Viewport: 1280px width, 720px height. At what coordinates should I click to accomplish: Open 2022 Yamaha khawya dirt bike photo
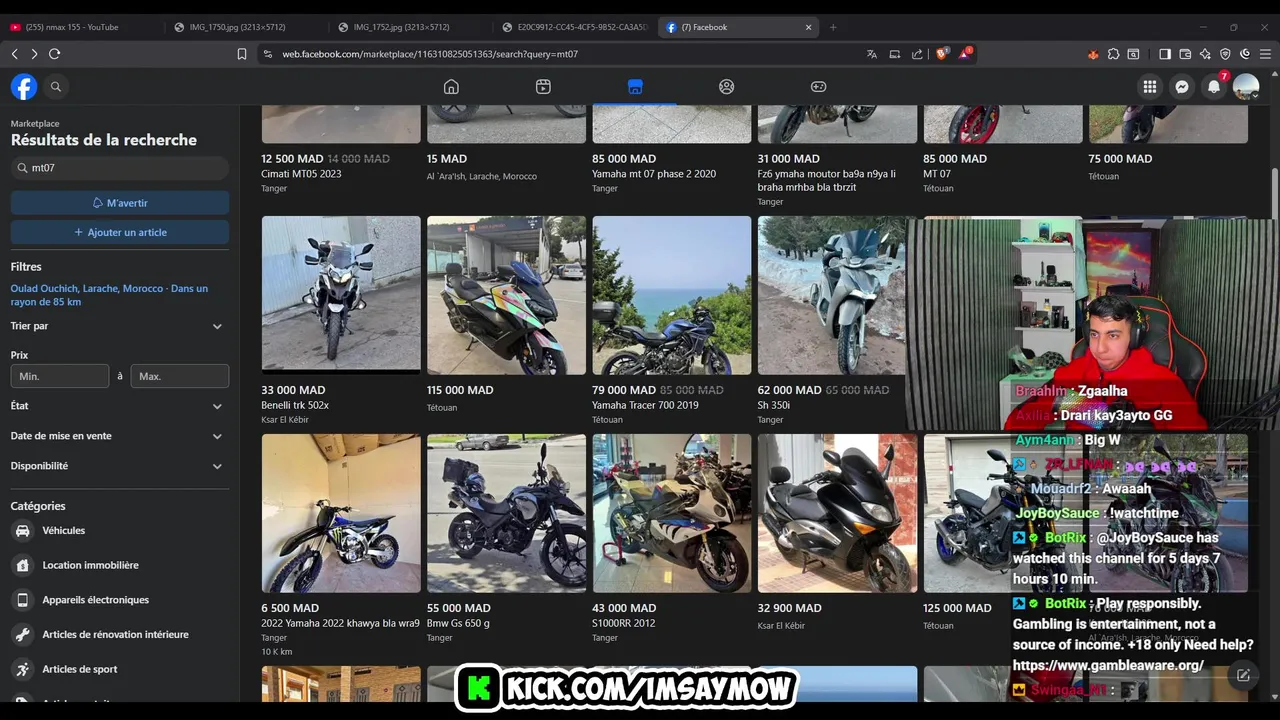341,513
